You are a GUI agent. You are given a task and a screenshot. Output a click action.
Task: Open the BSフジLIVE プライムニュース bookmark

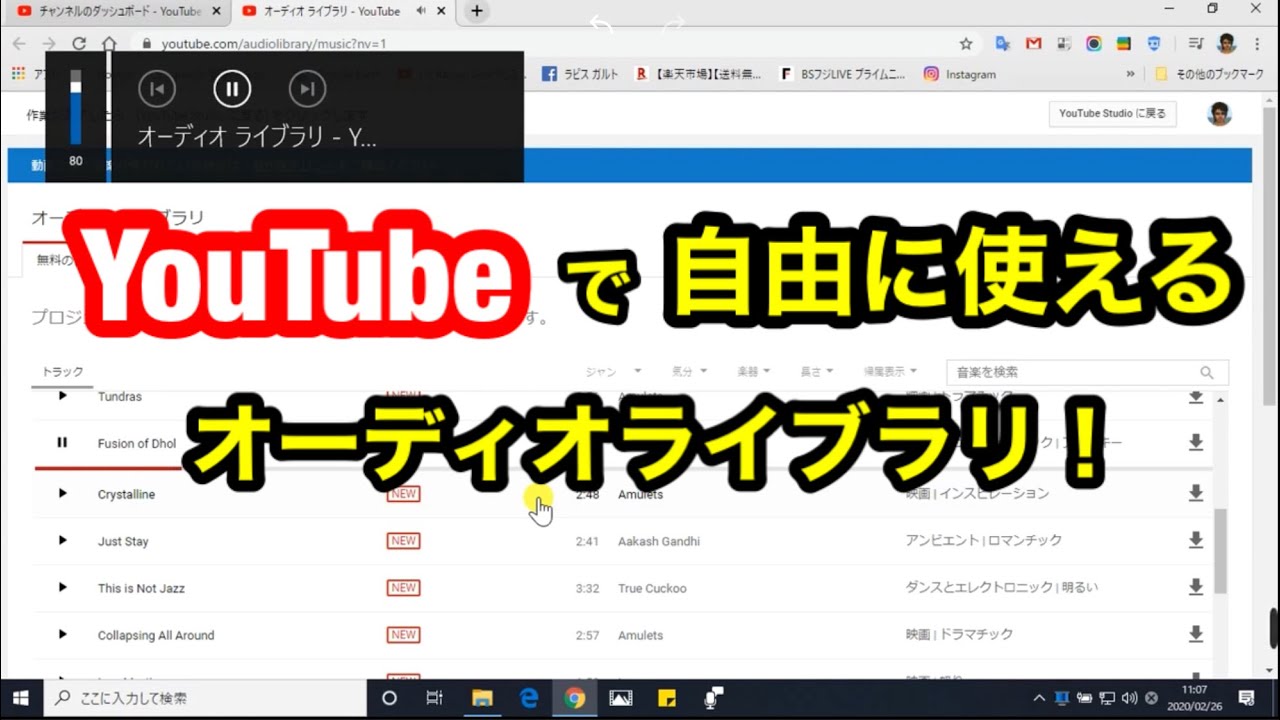(x=843, y=74)
